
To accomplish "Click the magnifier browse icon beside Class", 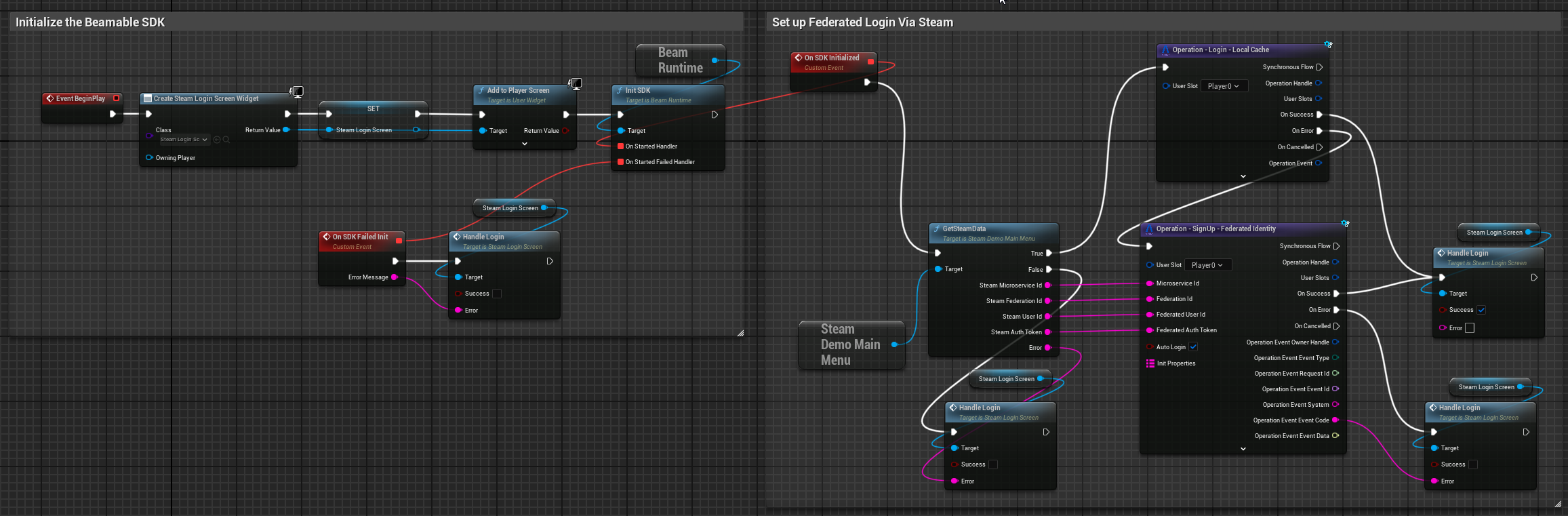I will coord(226,140).
